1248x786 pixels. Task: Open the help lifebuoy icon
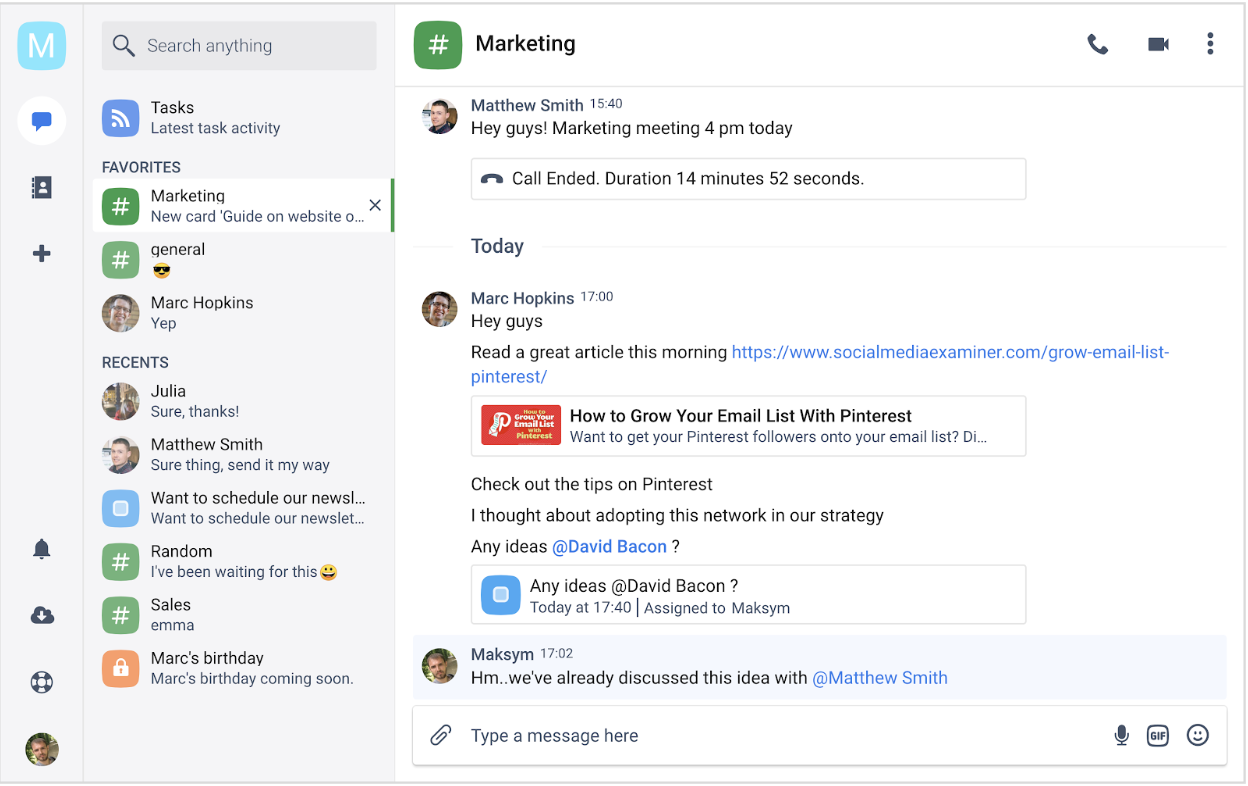[41, 683]
